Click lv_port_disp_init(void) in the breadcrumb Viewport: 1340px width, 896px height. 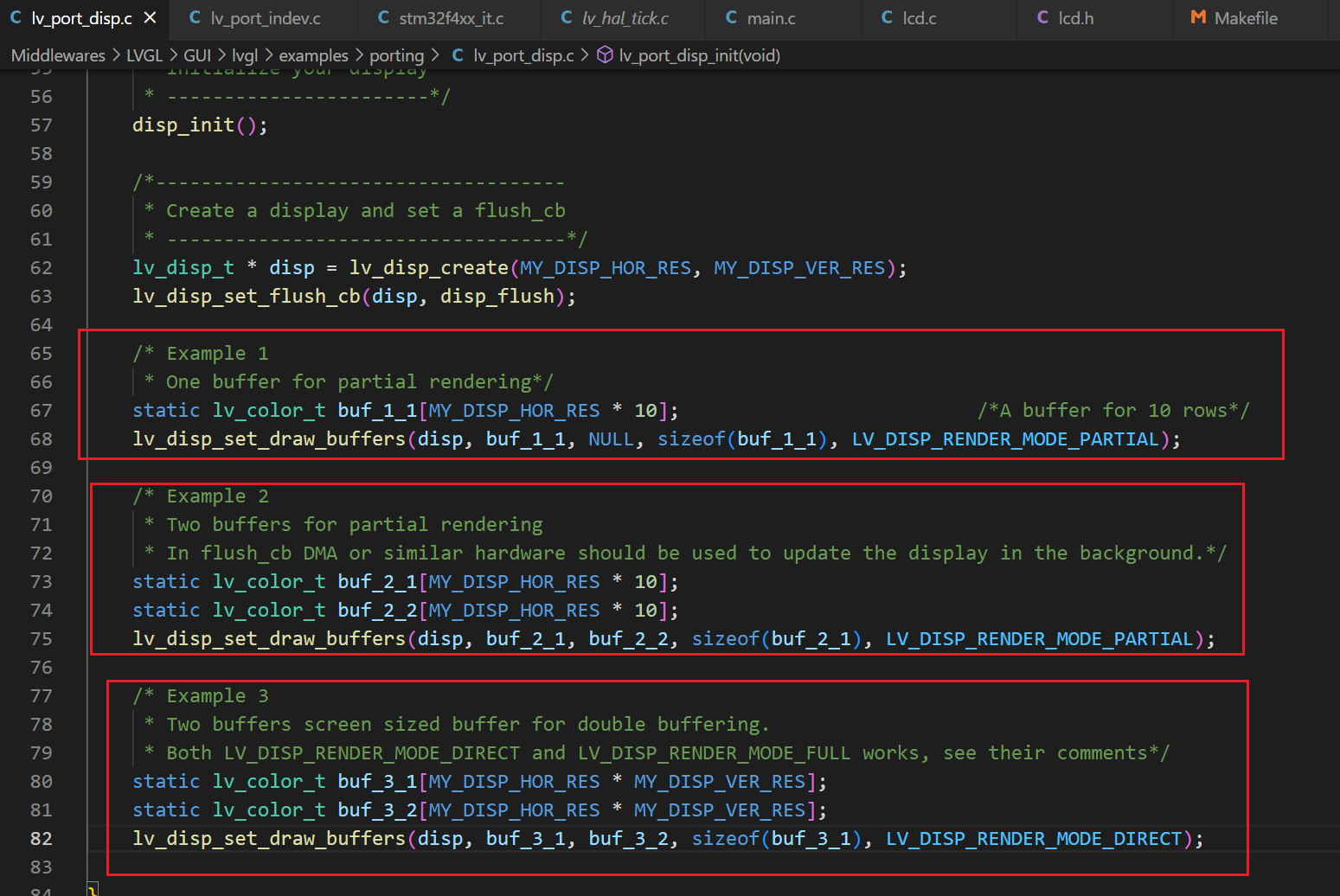(x=699, y=55)
